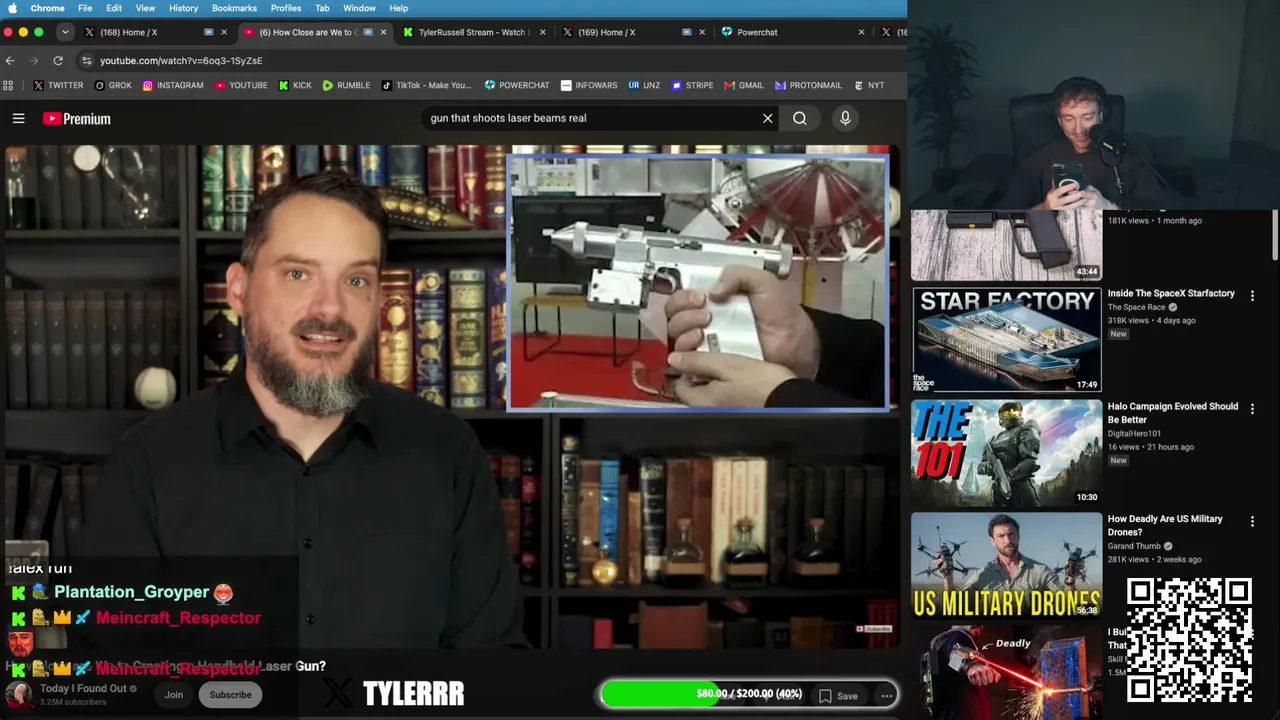Close the How Close are We YouTube tab
Viewport: 1280px width, 720px height.
coord(383,32)
